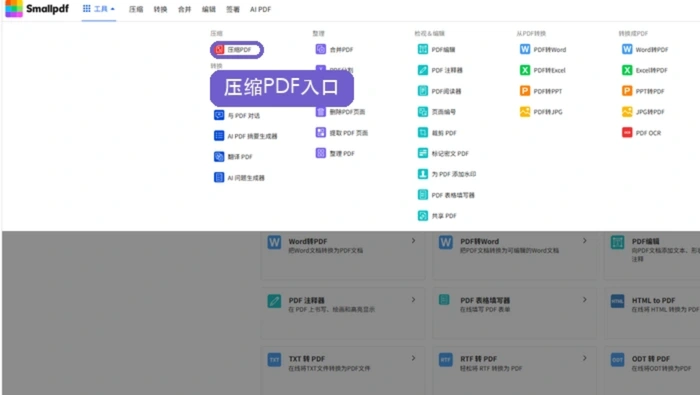
Task: Open the PDF编辑 card in the page below the menu
Action: 652,255
